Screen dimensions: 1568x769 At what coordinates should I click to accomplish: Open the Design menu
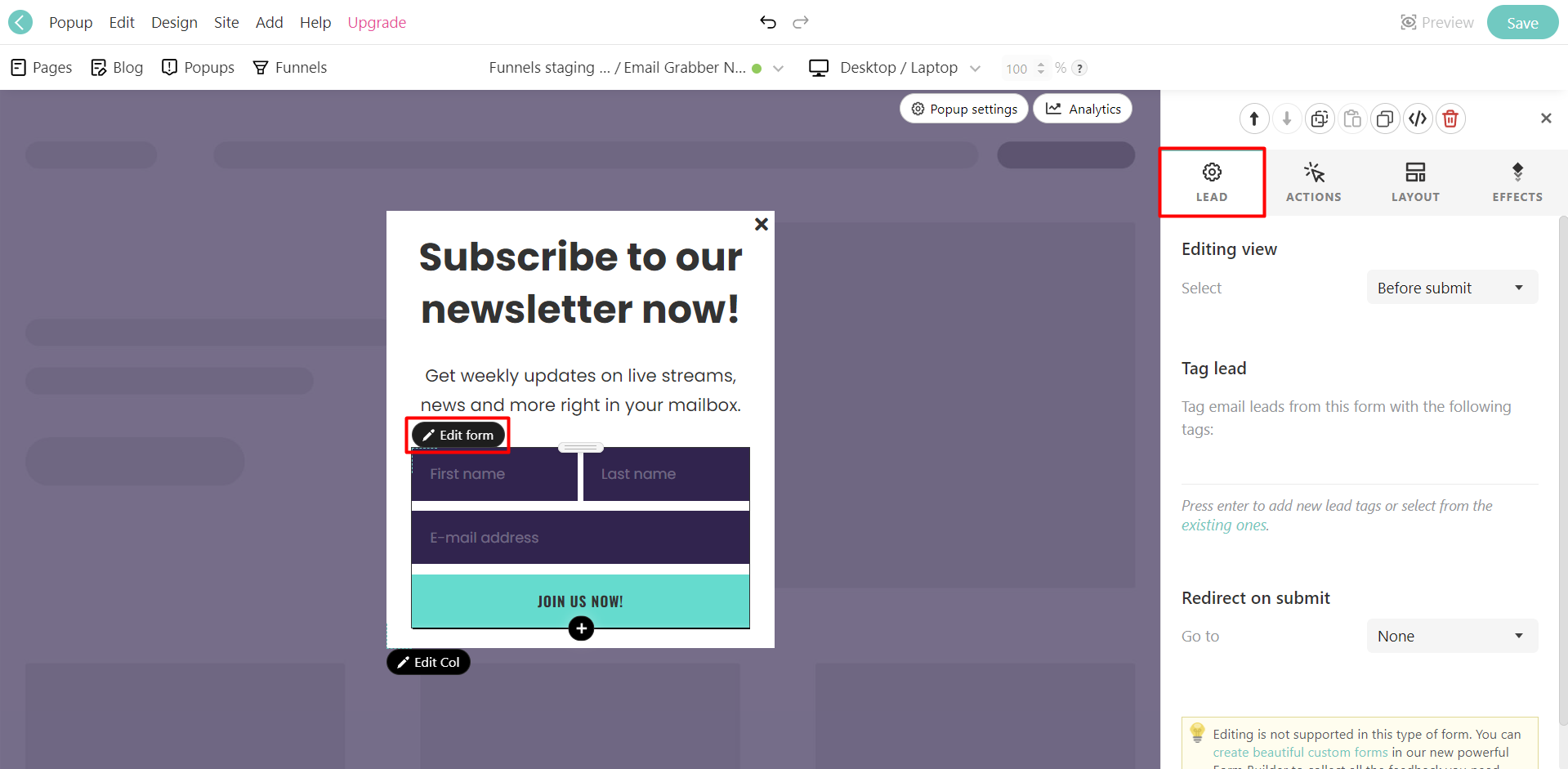pos(174,22)
